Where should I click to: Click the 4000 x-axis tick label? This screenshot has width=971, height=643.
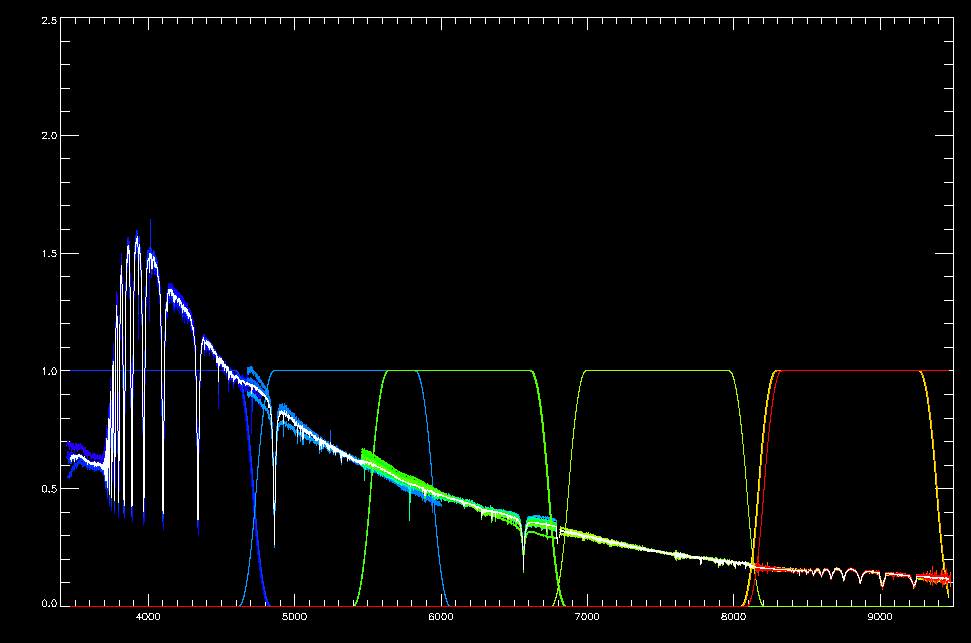pos(149,618)
